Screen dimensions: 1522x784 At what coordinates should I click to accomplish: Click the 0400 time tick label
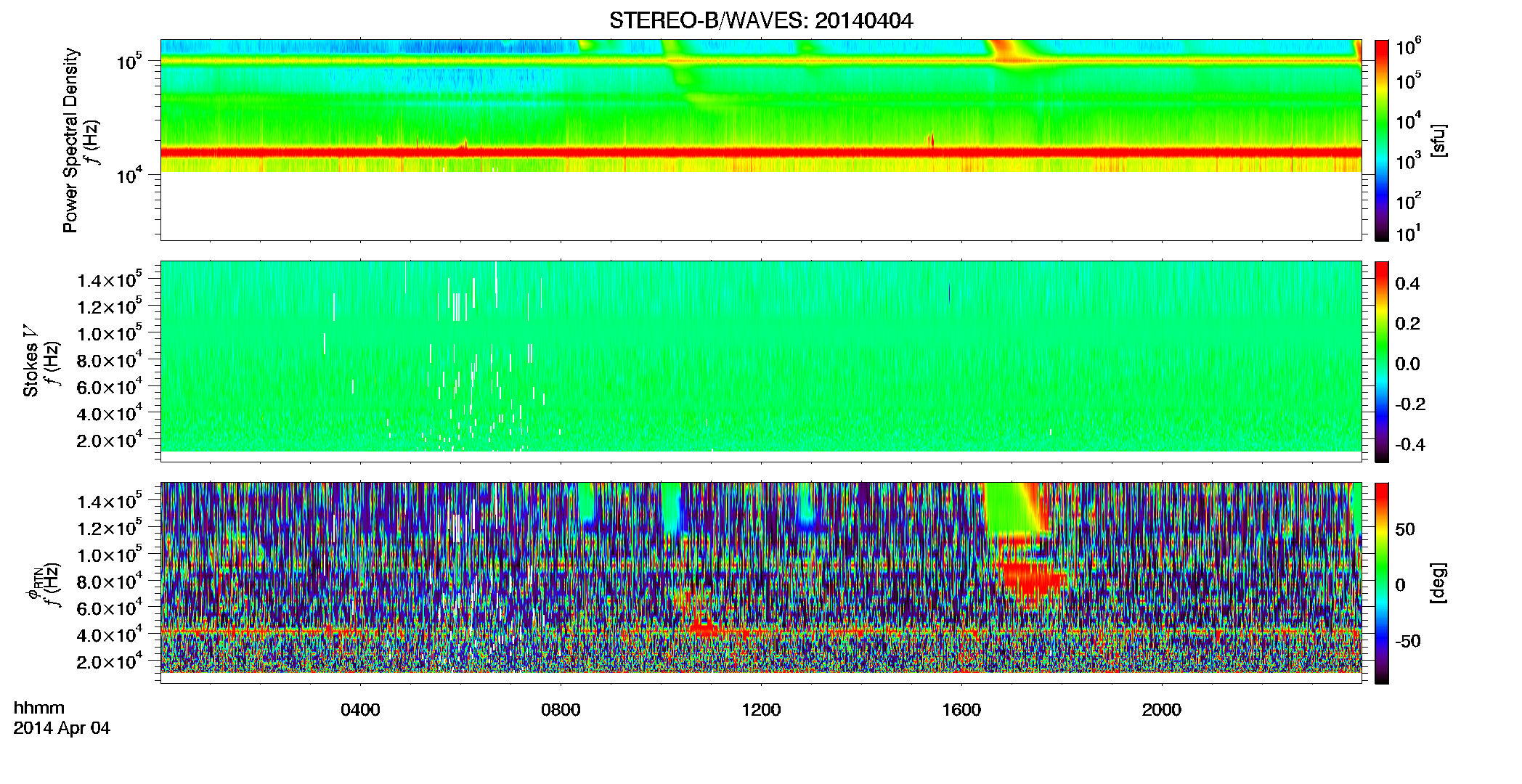(360, 710)
